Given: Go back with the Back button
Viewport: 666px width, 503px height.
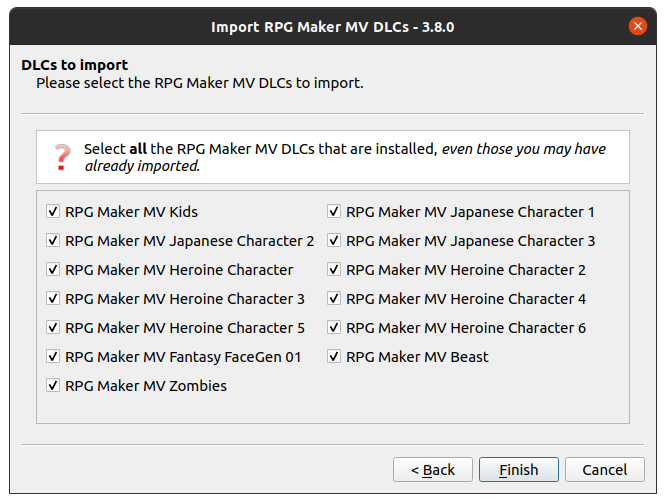Looking at the screenshot, I should pyautogui.click(x=432, y=469).
